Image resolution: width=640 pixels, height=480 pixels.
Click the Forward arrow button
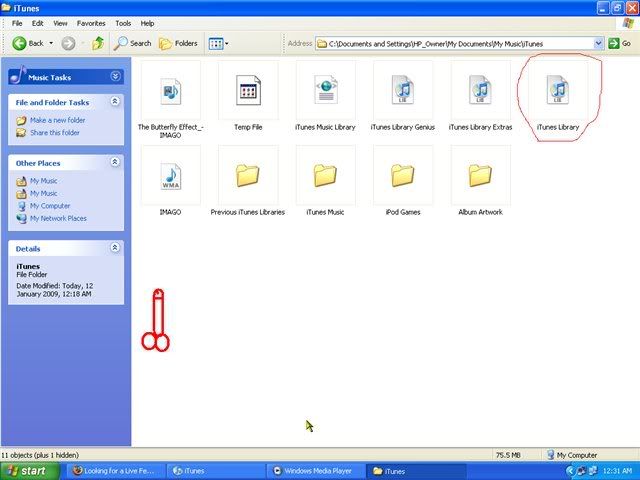[x=68, y=43]
